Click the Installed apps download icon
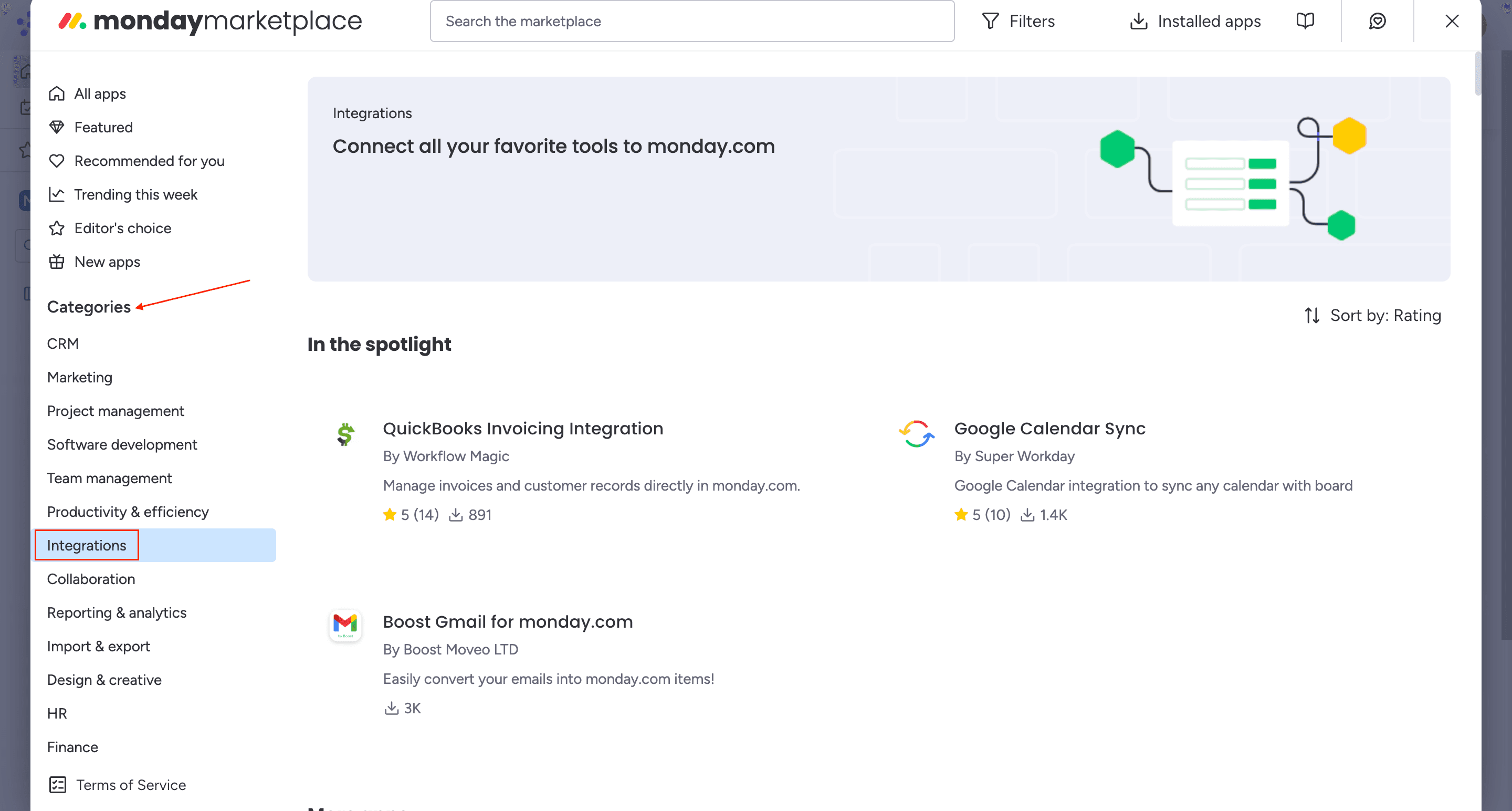This screenshot has height=811, width=1512. (1138, 22)
